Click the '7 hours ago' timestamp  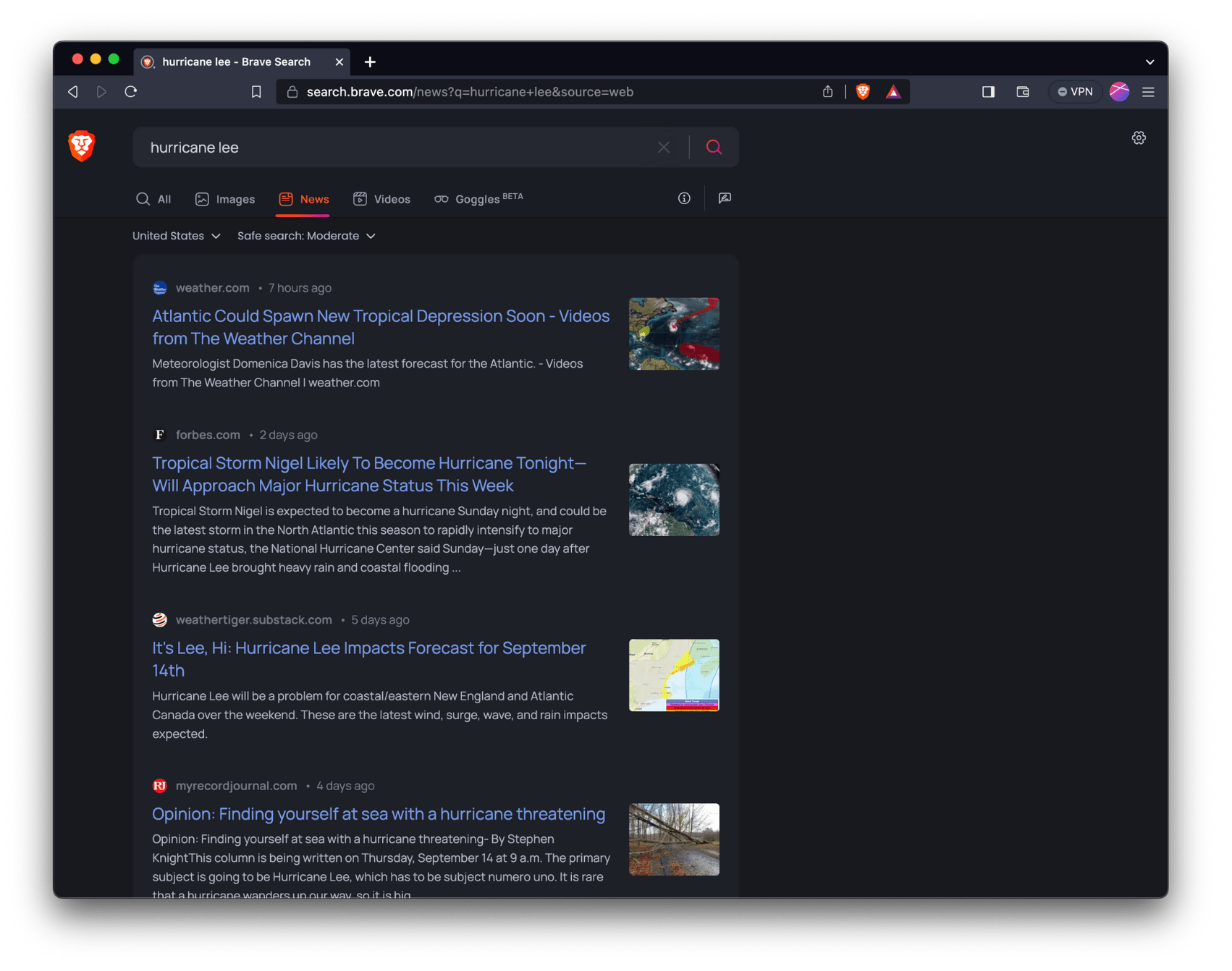coord(300,288)
